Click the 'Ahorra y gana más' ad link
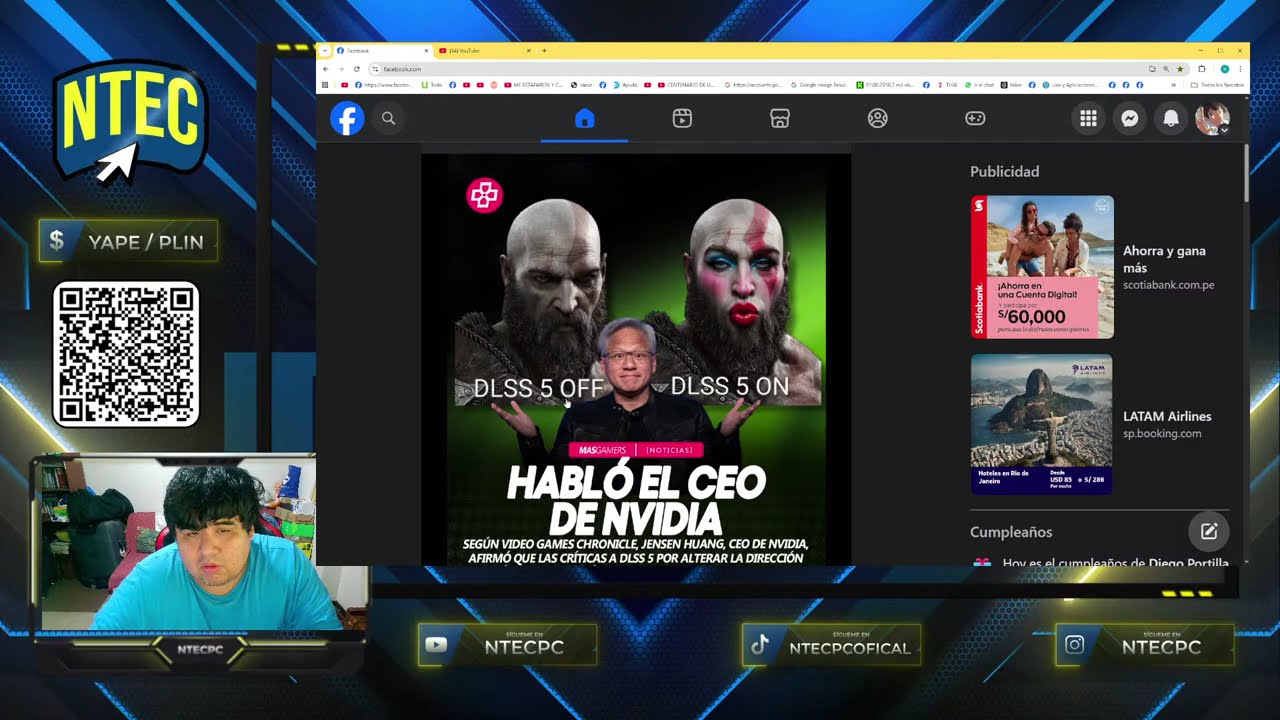Viewport: 1280px width, 720px height. pos(1164,259)
